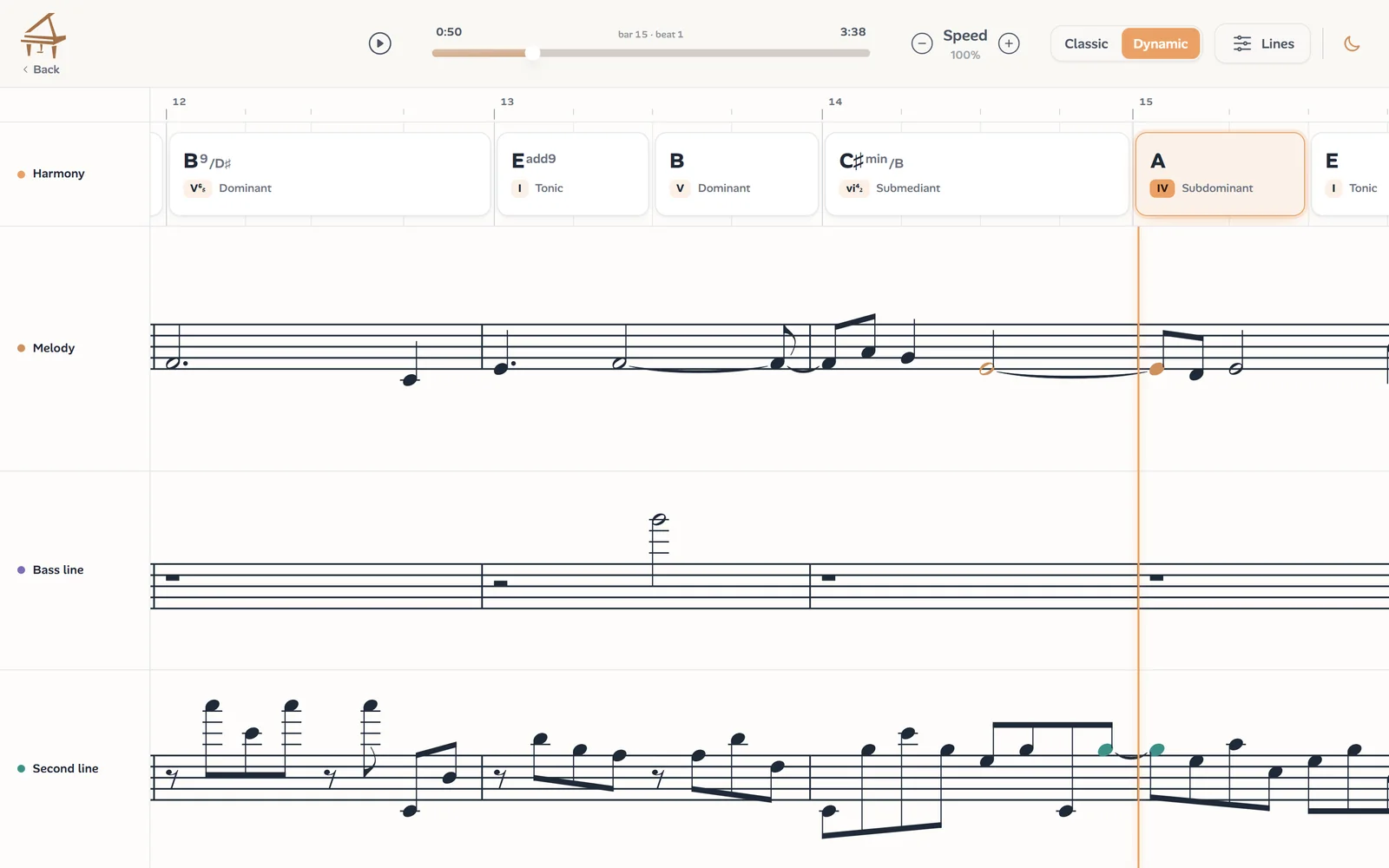Jump to bar 12 marker
Viewport: 1389px width, 868px height.
click(x=179, y=102)
